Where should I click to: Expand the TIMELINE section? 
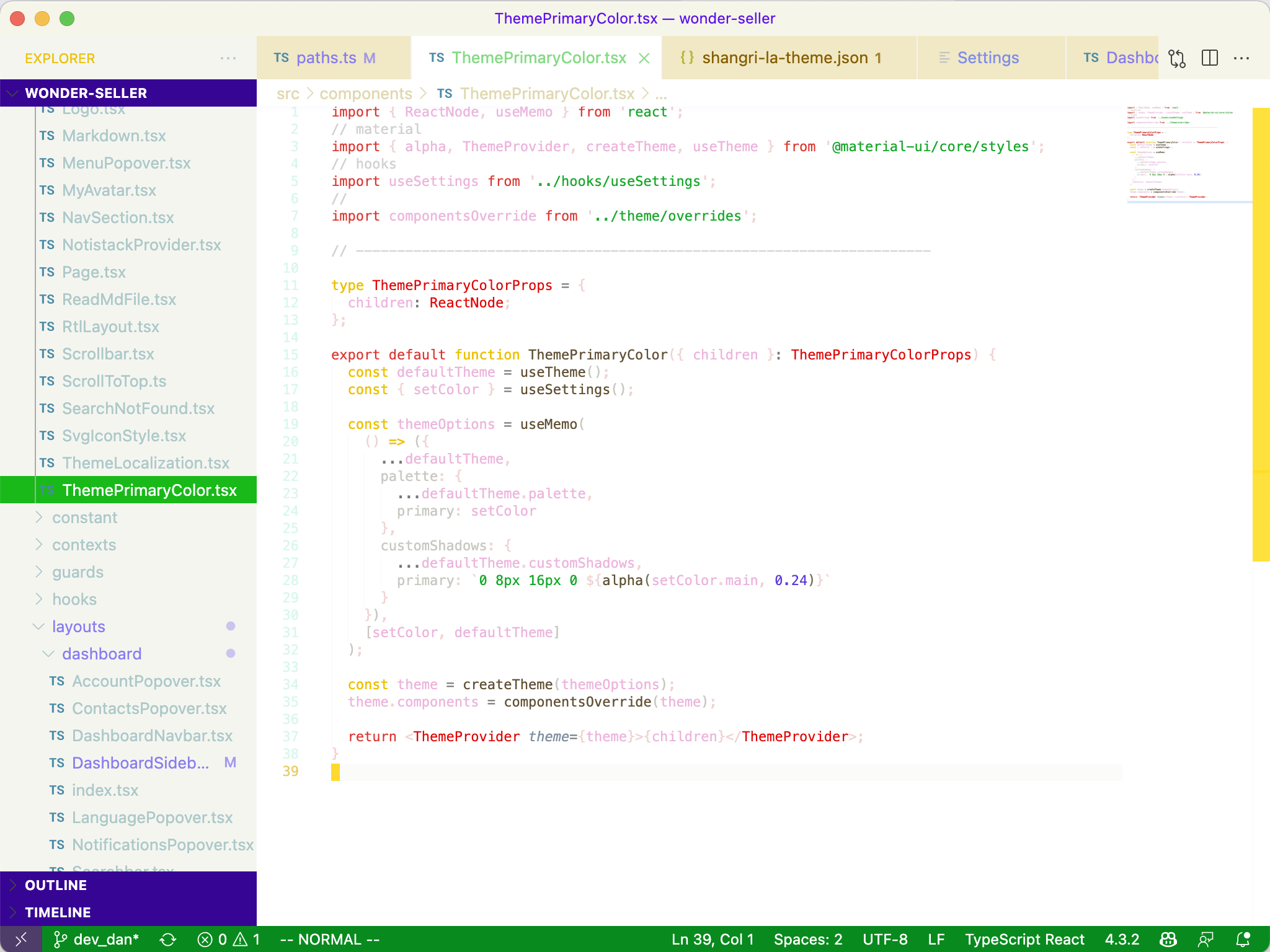[58, 912]
